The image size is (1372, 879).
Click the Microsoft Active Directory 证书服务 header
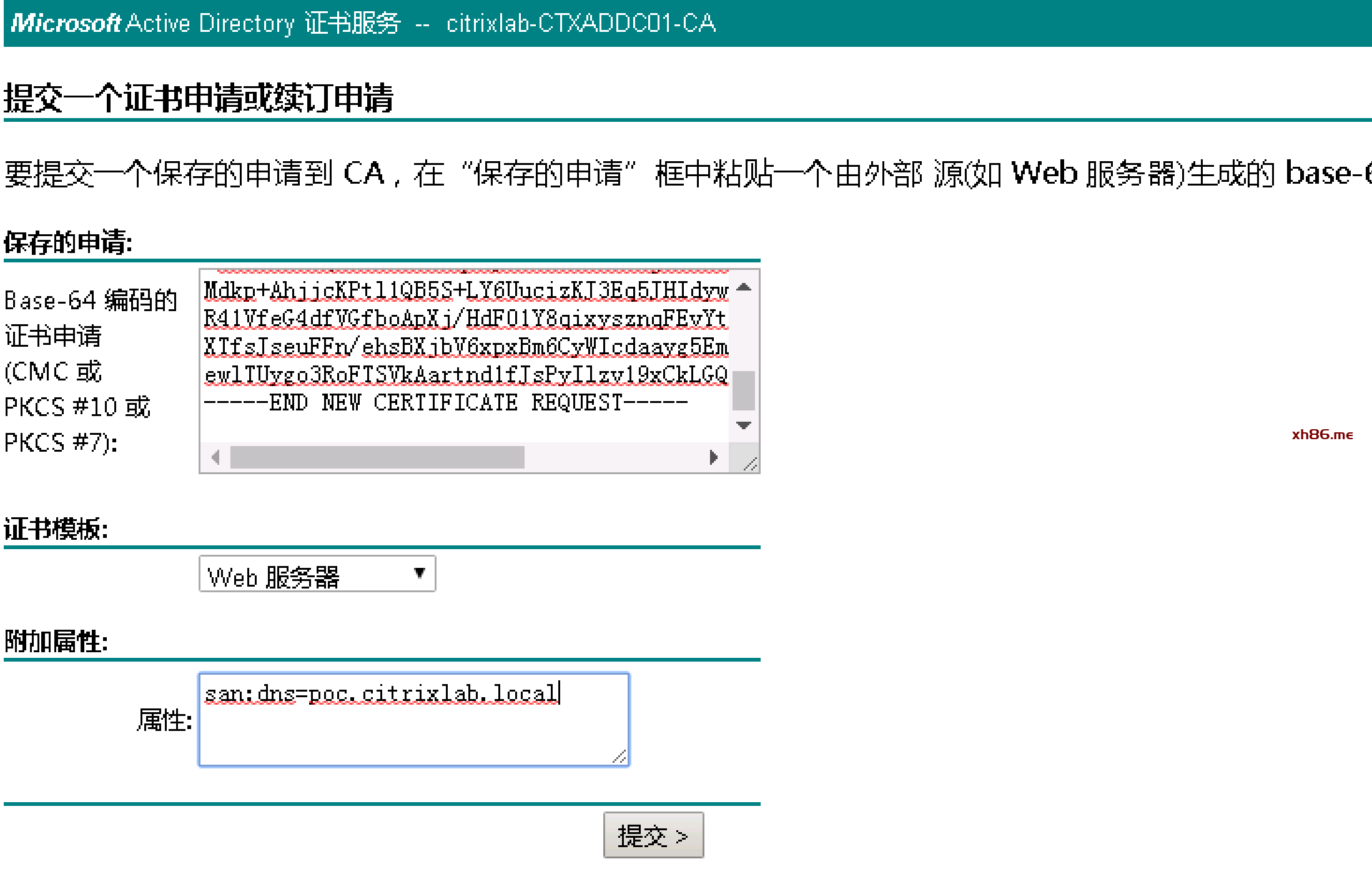tap(206, 24)
